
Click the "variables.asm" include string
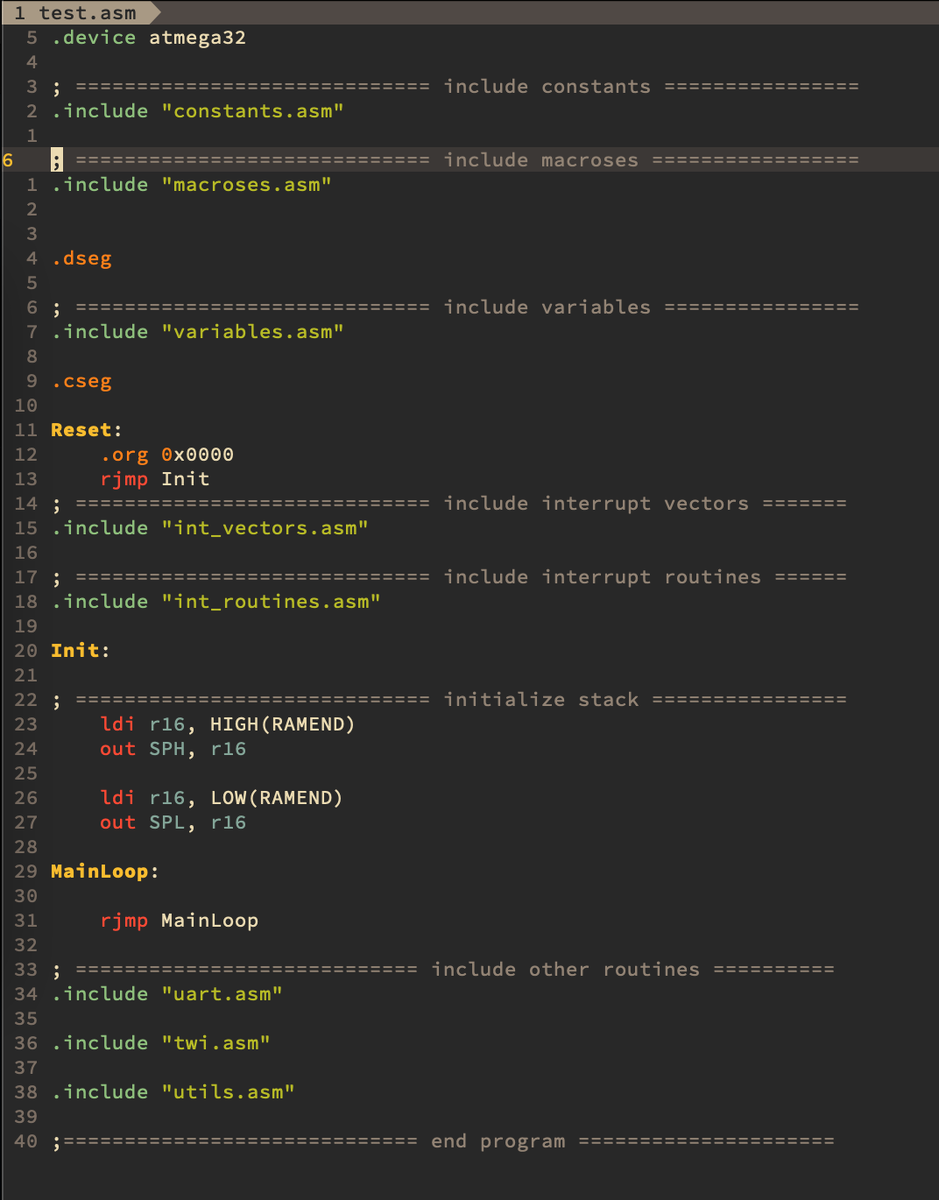(x=253, y=332)
